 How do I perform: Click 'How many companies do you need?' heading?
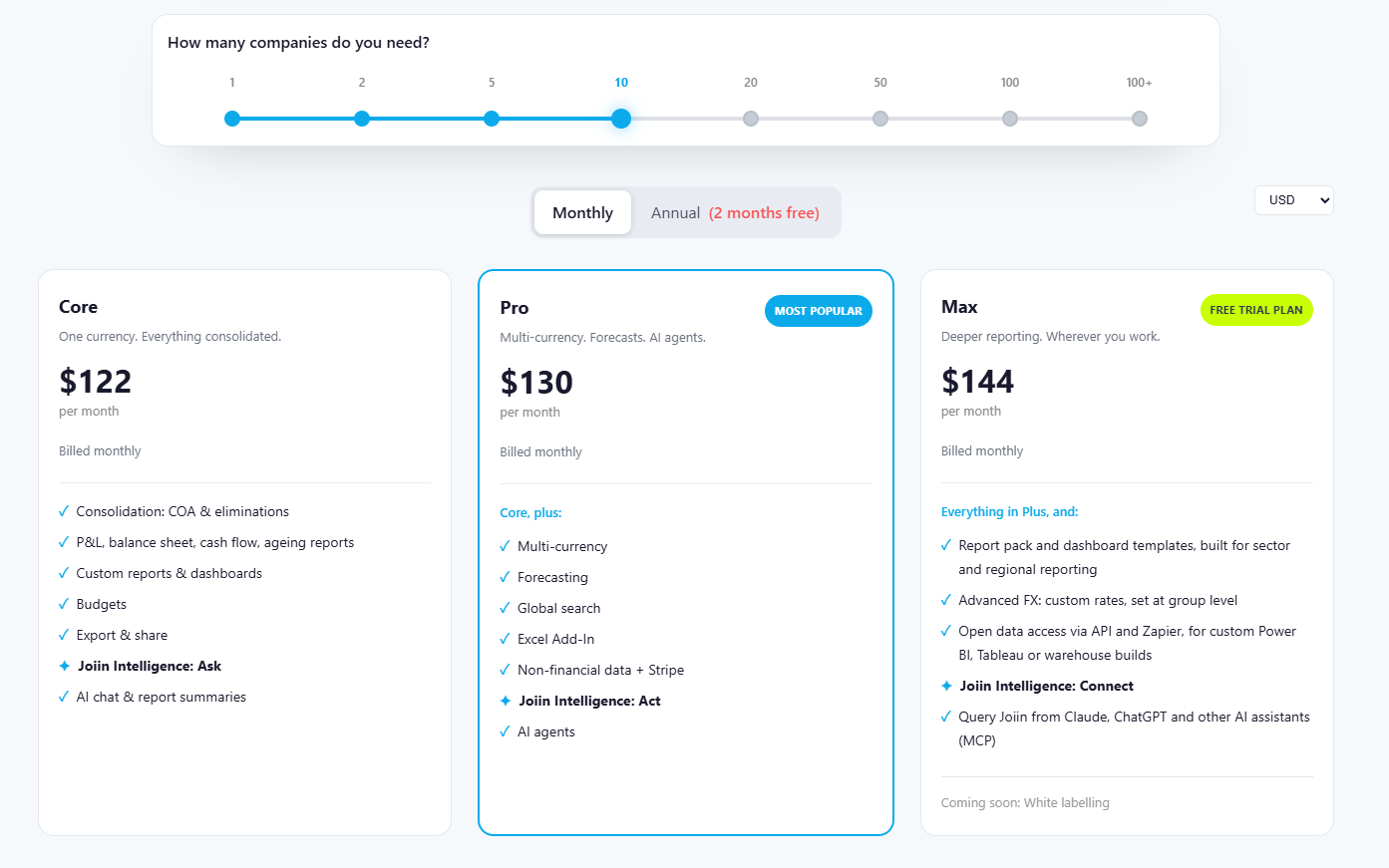[x=298, y=42]
